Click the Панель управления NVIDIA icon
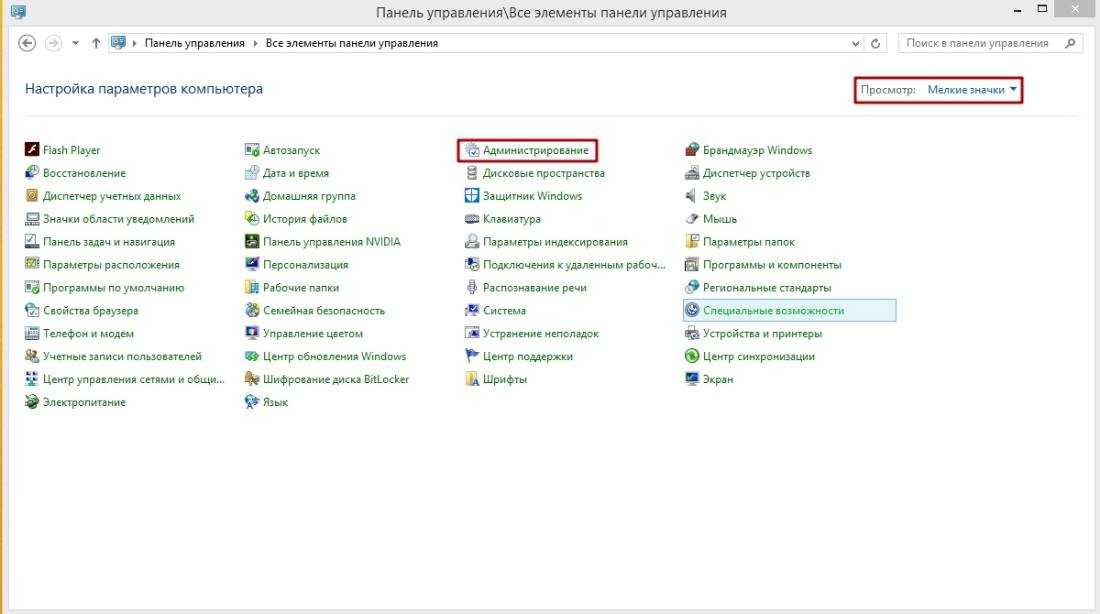This screenshot has width=1100, height=614. click(x=252, y=242)
